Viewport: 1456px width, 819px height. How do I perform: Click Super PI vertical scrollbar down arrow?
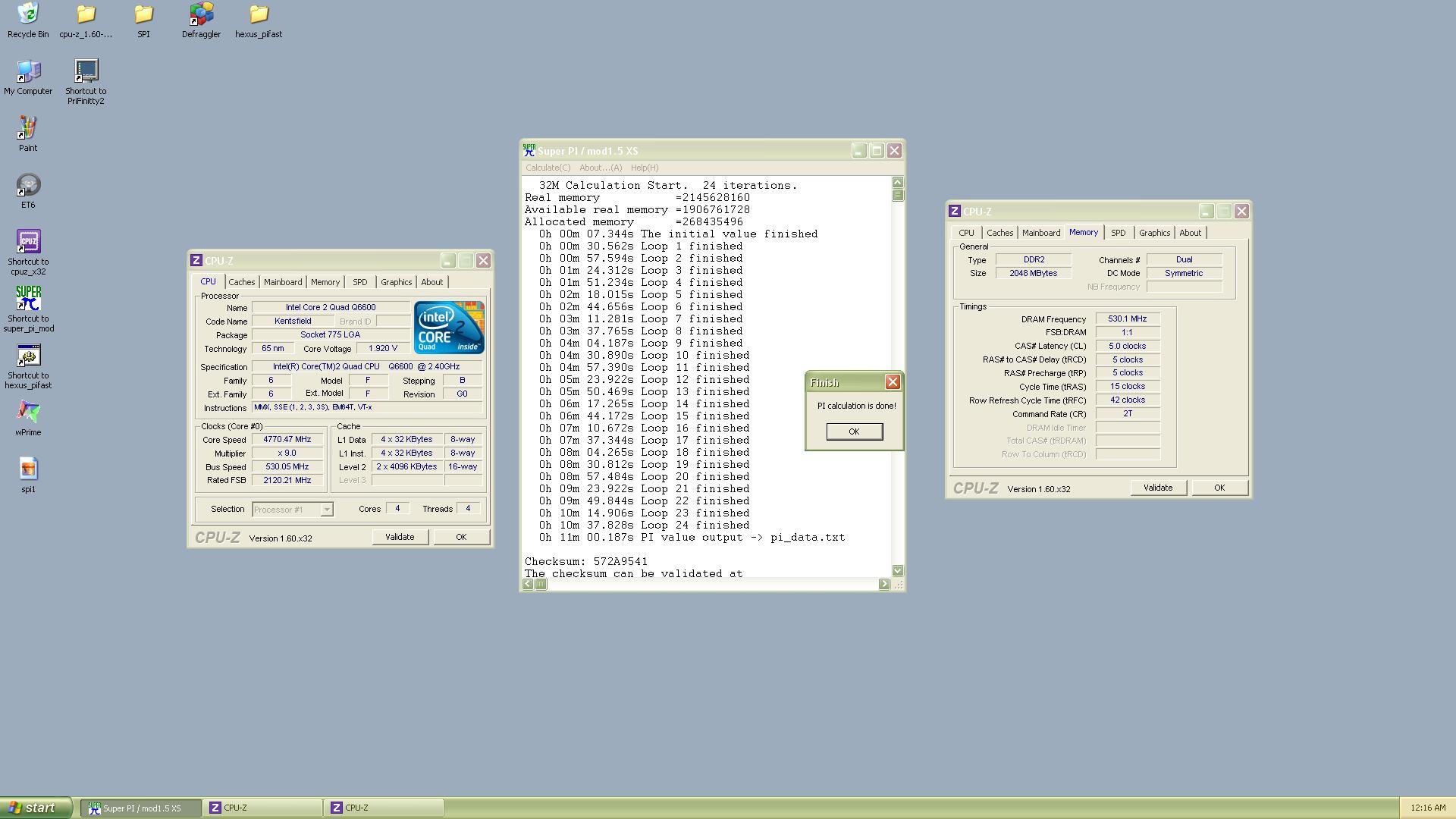pyautogui.click(x=898, y=570)
